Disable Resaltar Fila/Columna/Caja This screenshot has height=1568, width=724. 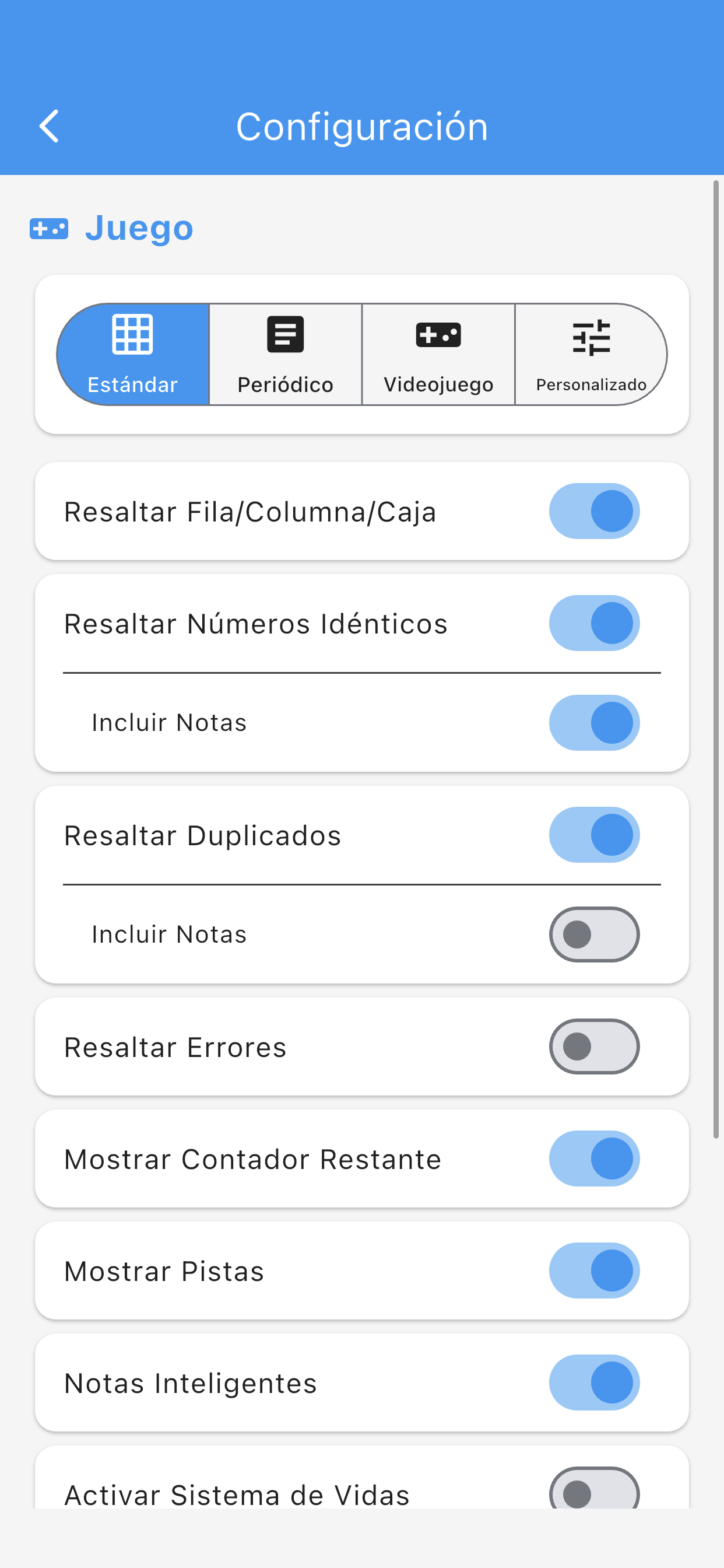tap(595, 512)
